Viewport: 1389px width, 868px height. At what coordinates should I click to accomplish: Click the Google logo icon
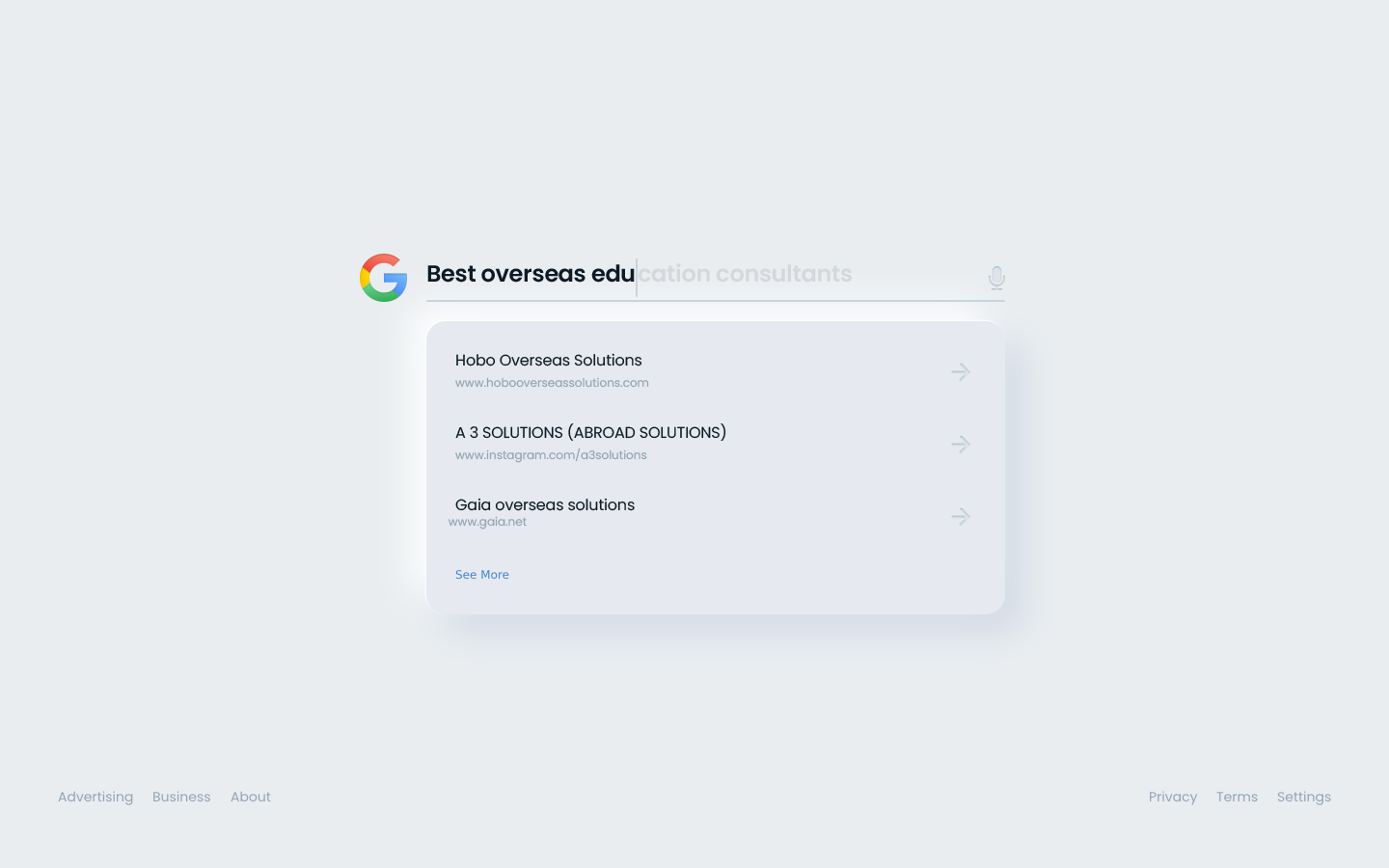tap(383, 278)
